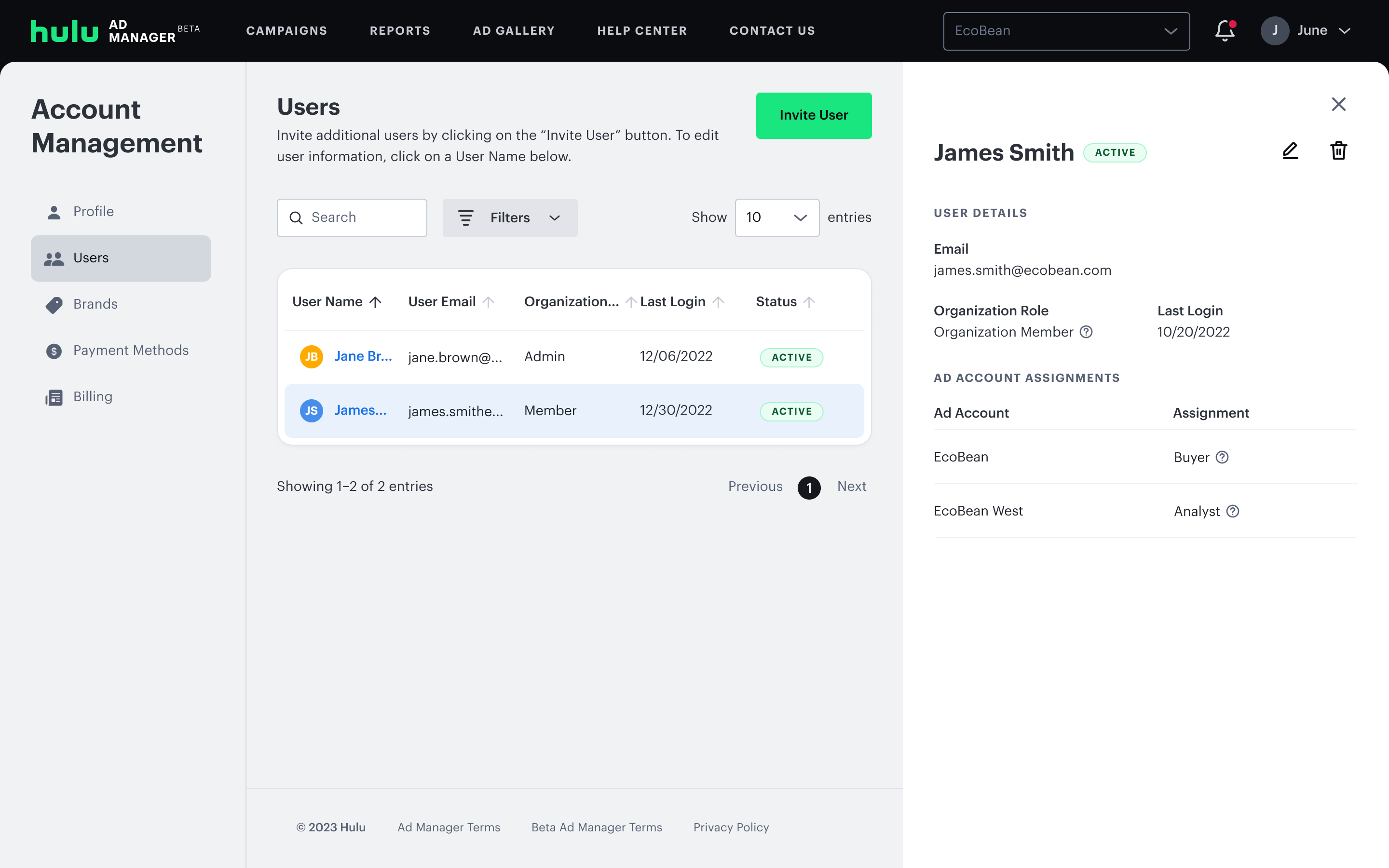Click the Invite User button
The image size is (1389, 868).
tap(813, 115)
